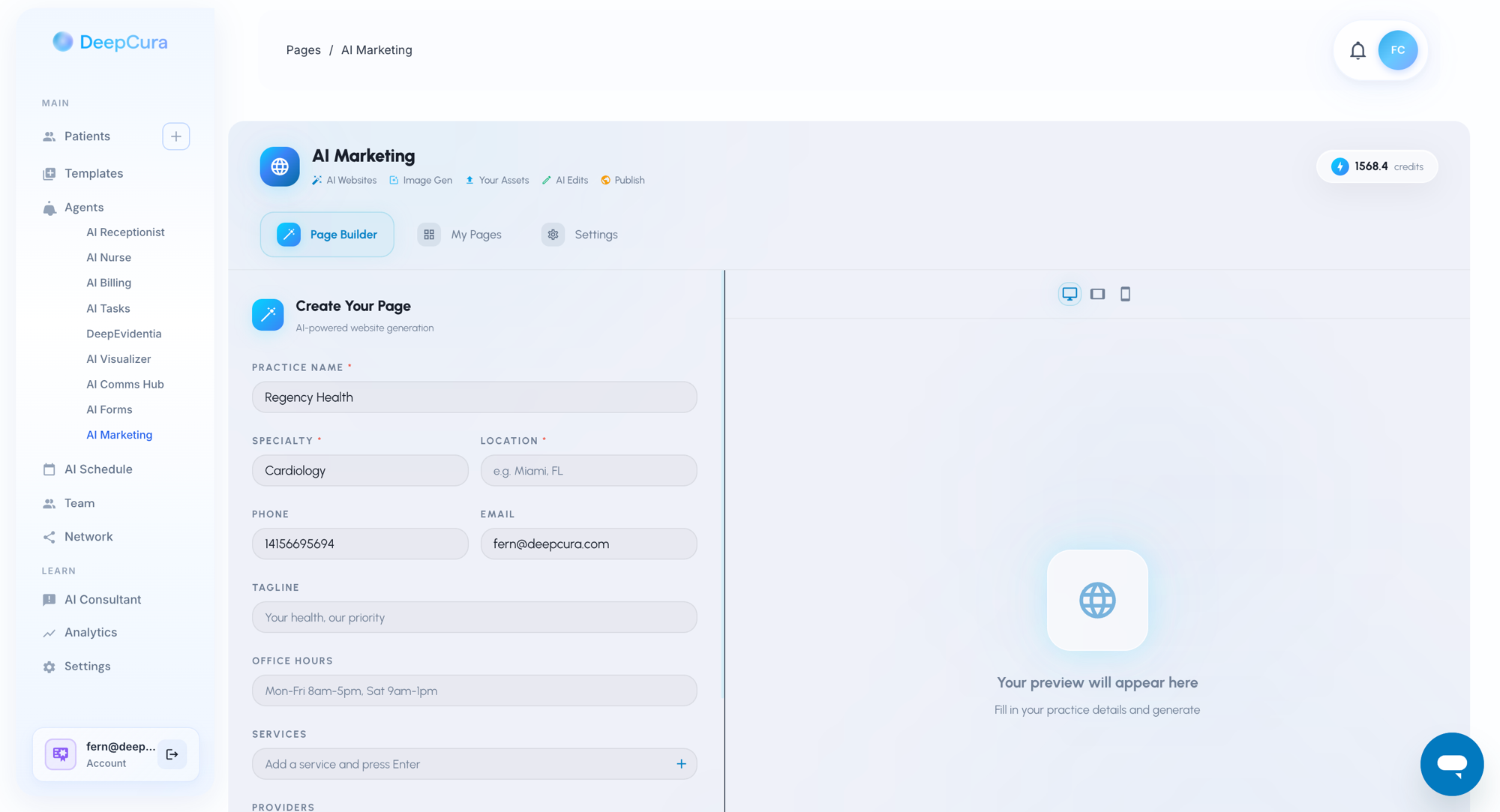Open notifications bell

[1357, 50]
